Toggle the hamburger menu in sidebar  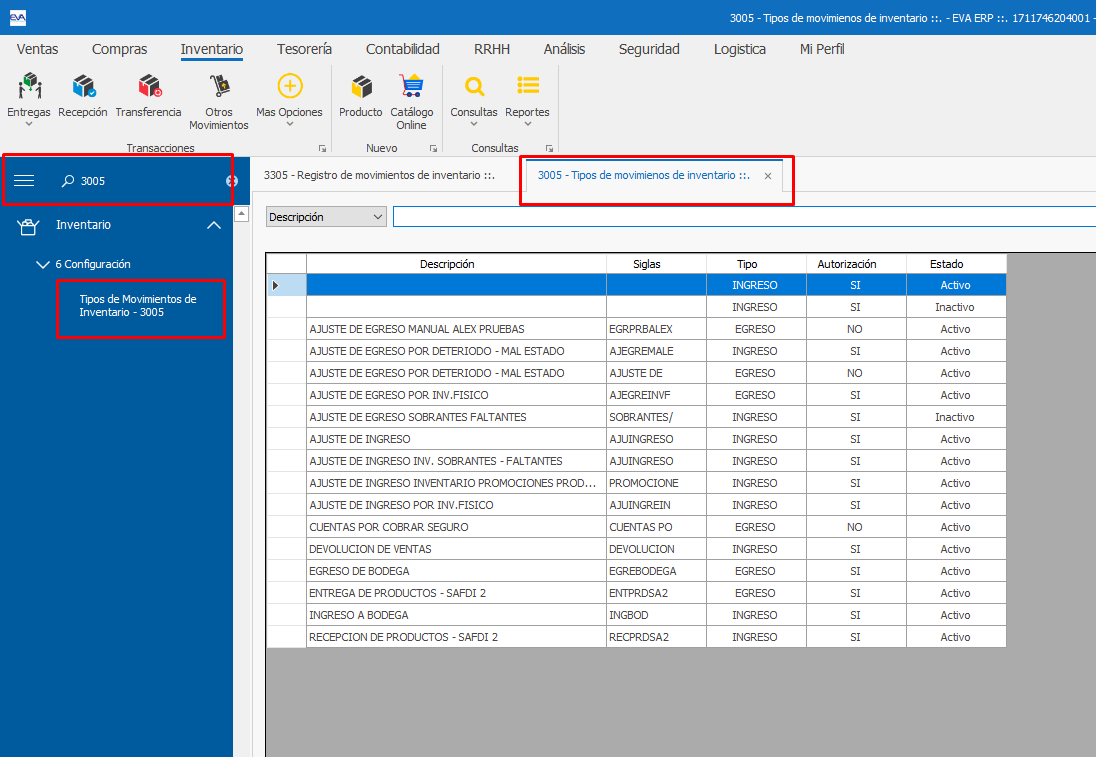click(24, 181)
